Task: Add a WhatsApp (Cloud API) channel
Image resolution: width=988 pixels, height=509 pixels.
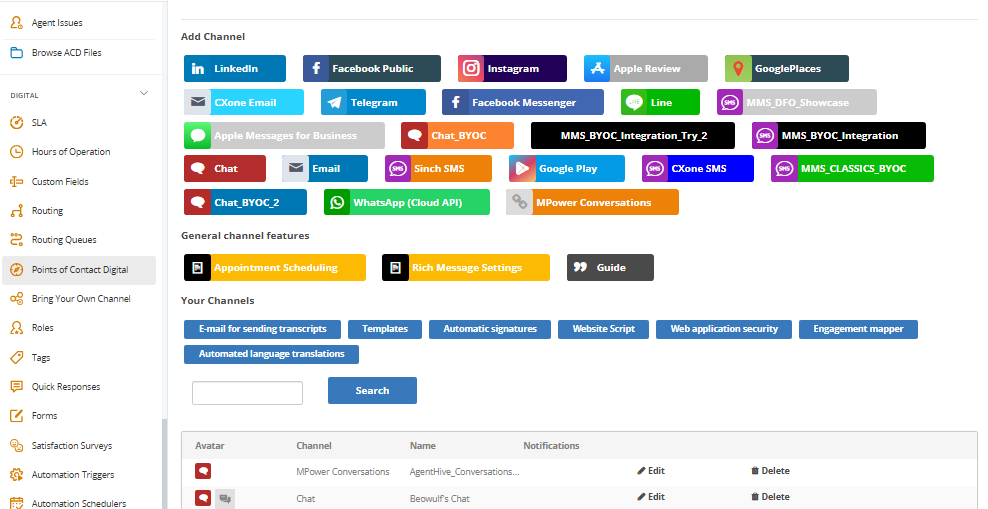Action: (x=406, y=202)
